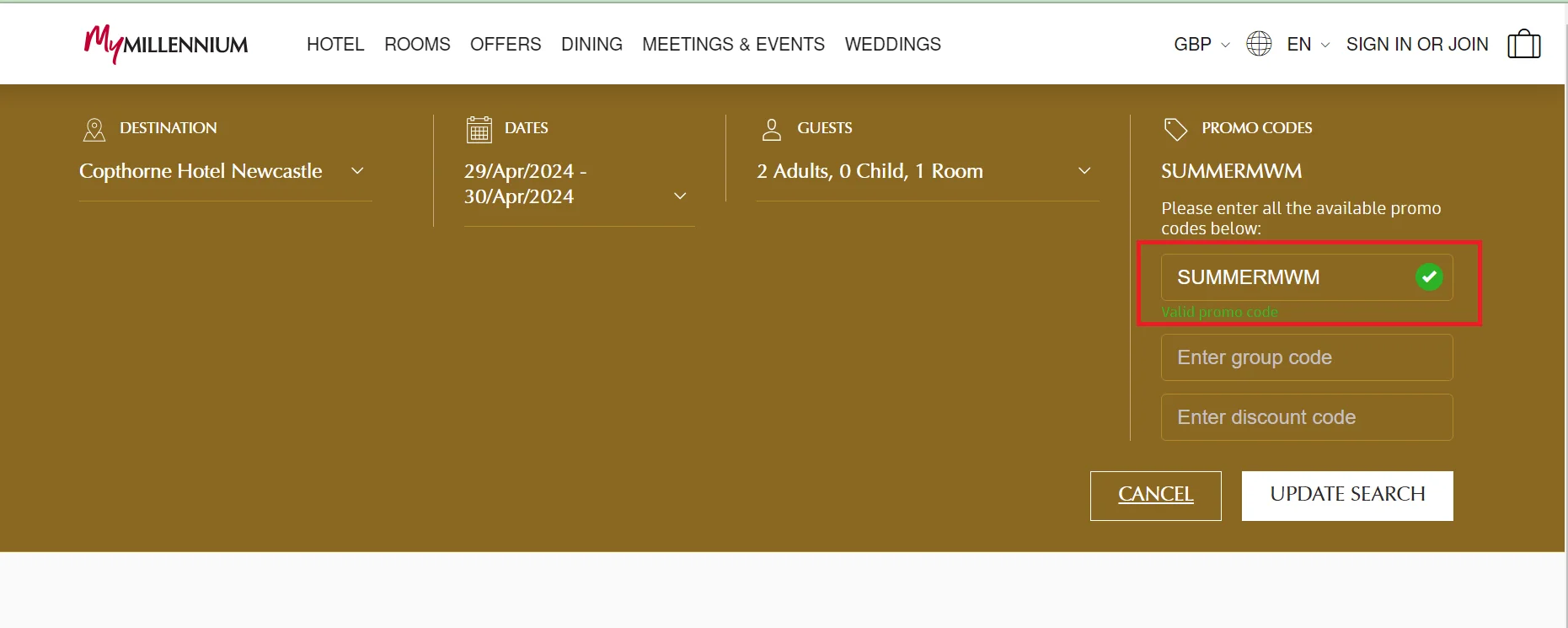
Task: Click the guests person icon
Action: [x=771, y=129]
